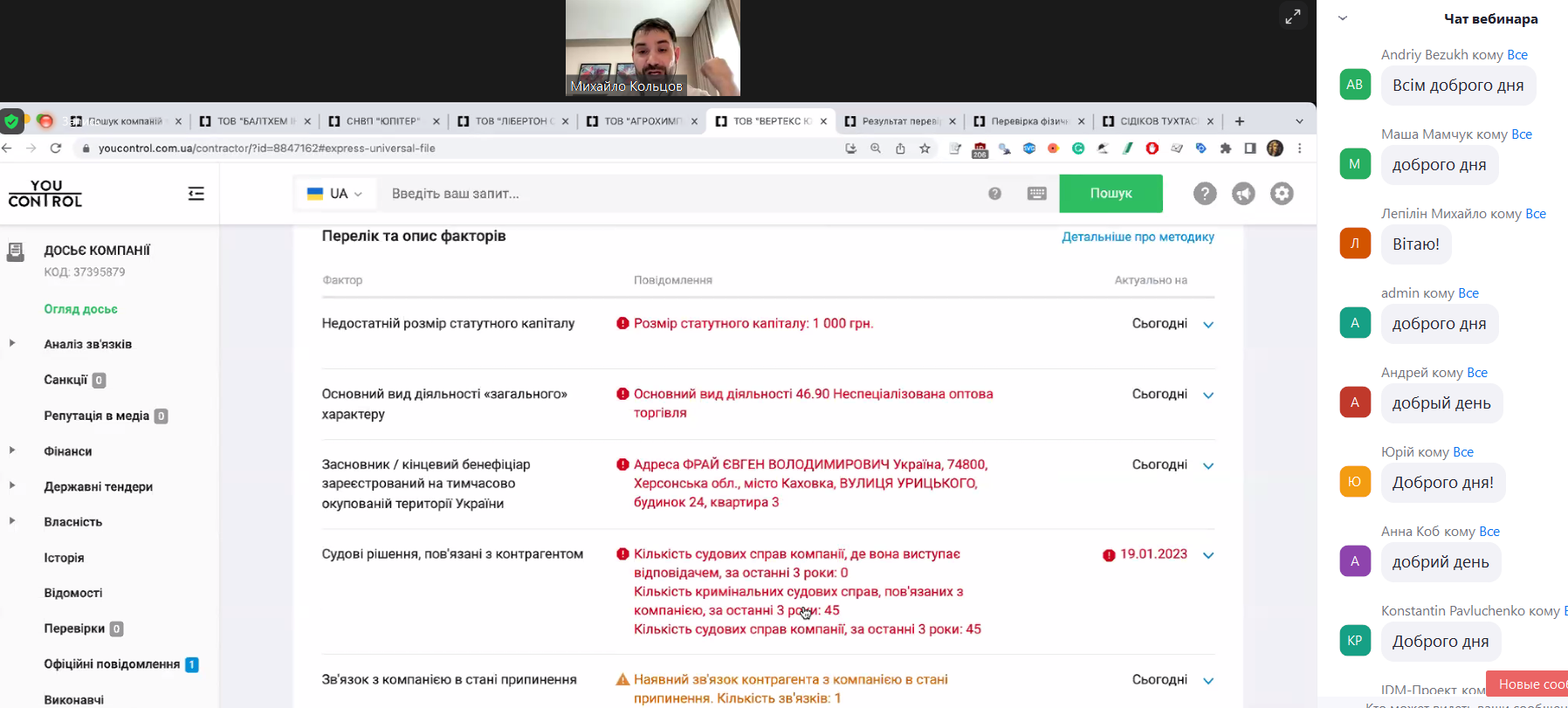This screenshot has width=1568, height=708.
Task: Click the share page icon in address bar
Action: point(900,148)
